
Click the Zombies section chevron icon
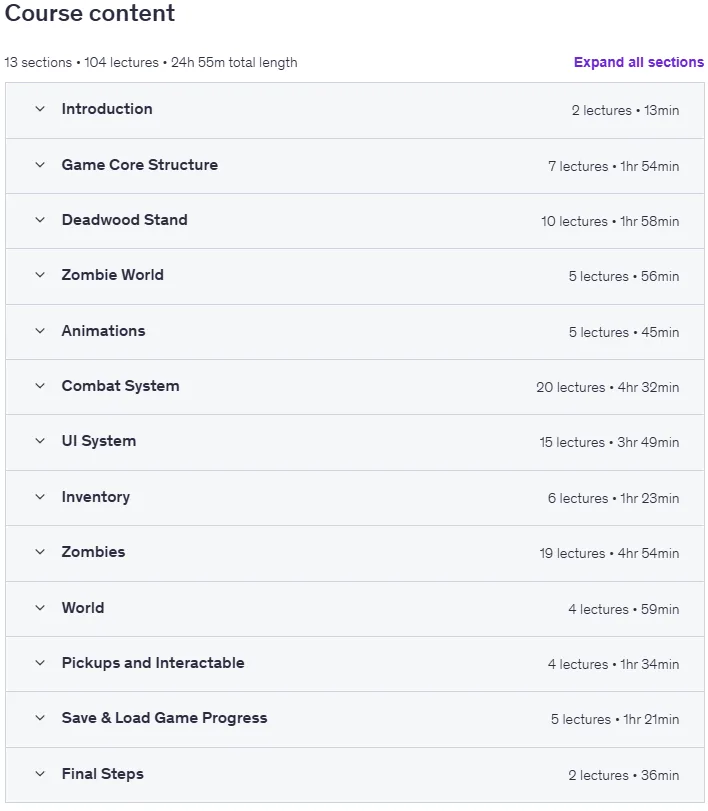pyautogui.click(x=40, y=552)
